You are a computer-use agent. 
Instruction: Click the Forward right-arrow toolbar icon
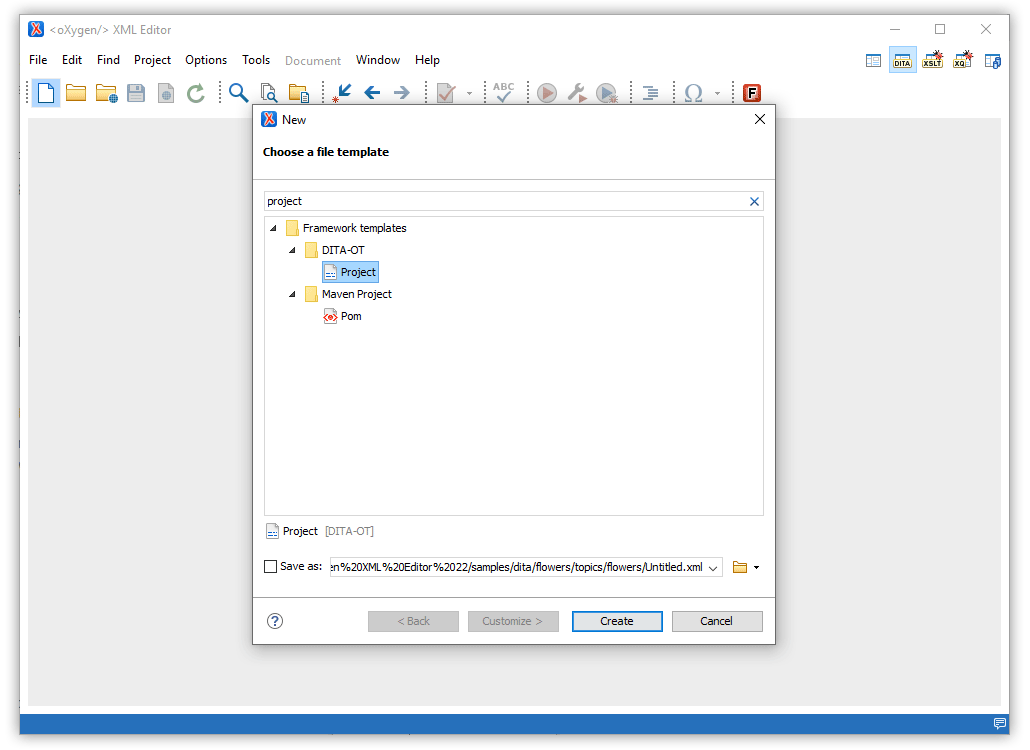click(401, 93)
